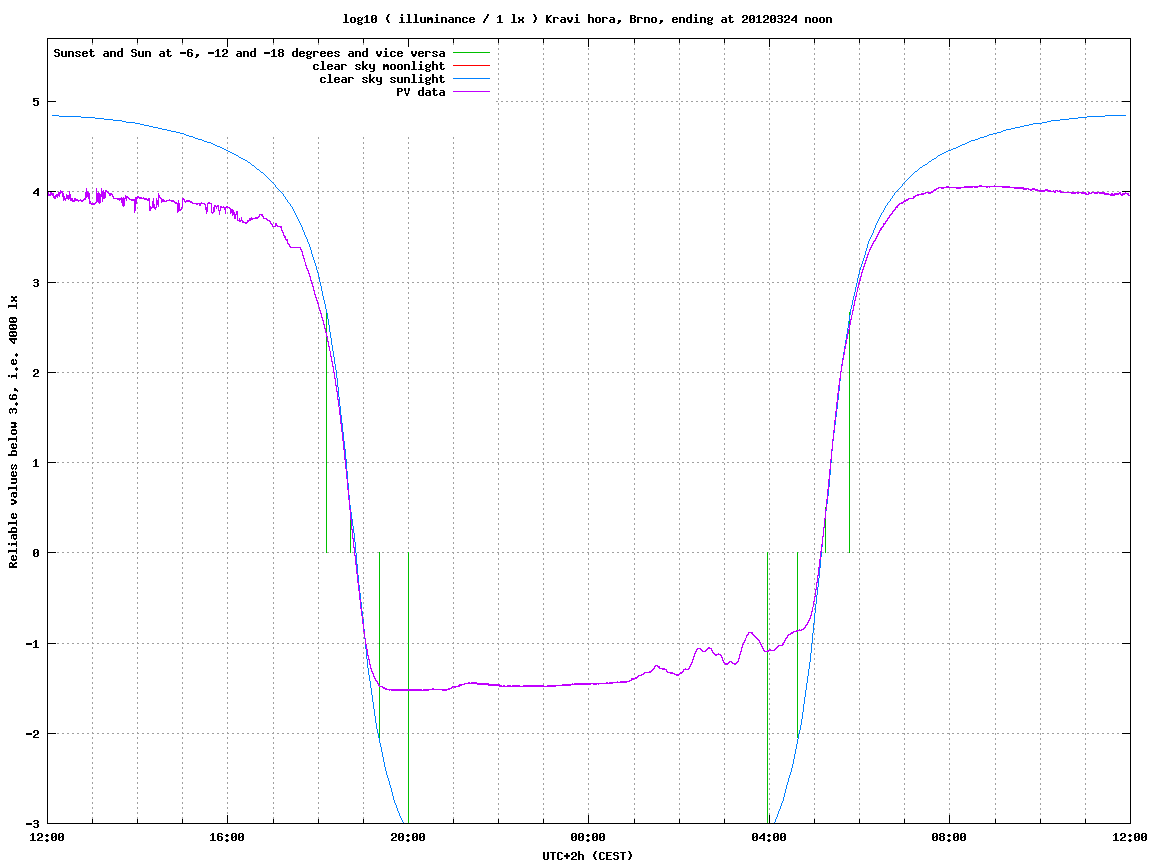1151x863 pixels.
Task: Click the green vertical marker just before 04:00
Action: [767, 688]
